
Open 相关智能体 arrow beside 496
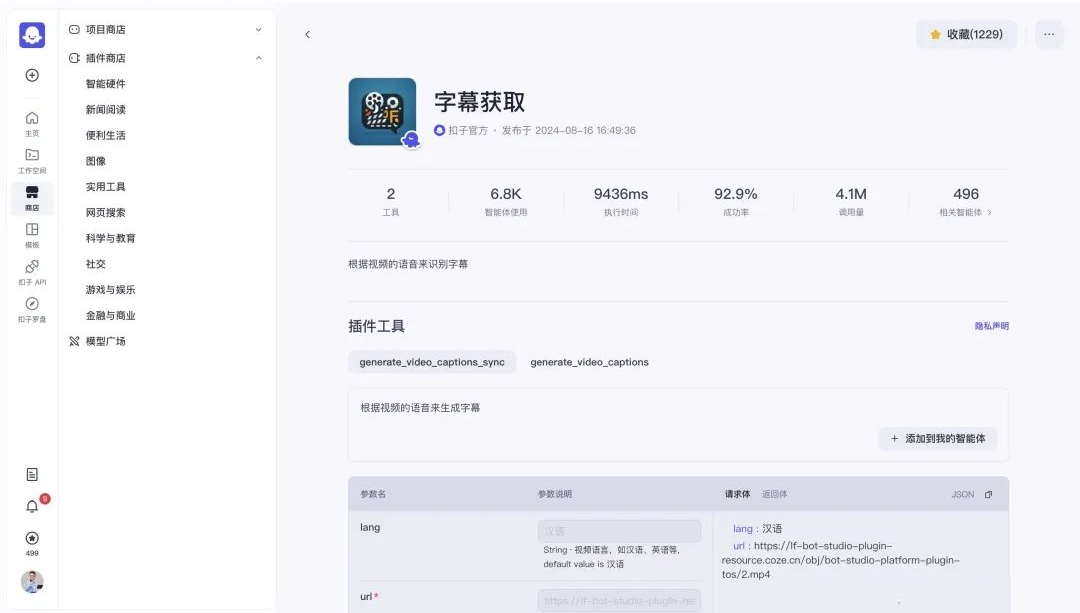coord(989,213)
